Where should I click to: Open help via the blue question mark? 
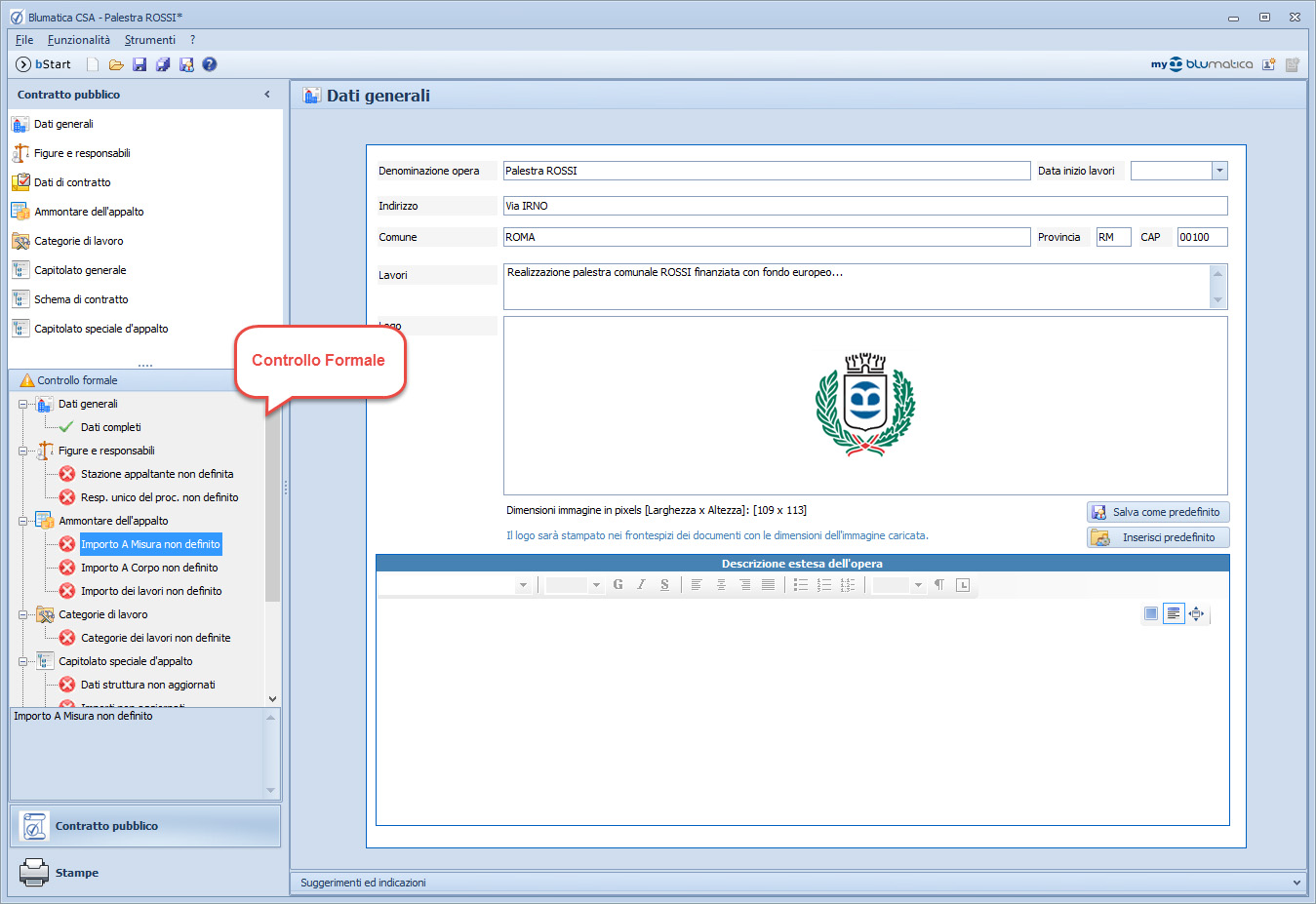click(209, 64)
